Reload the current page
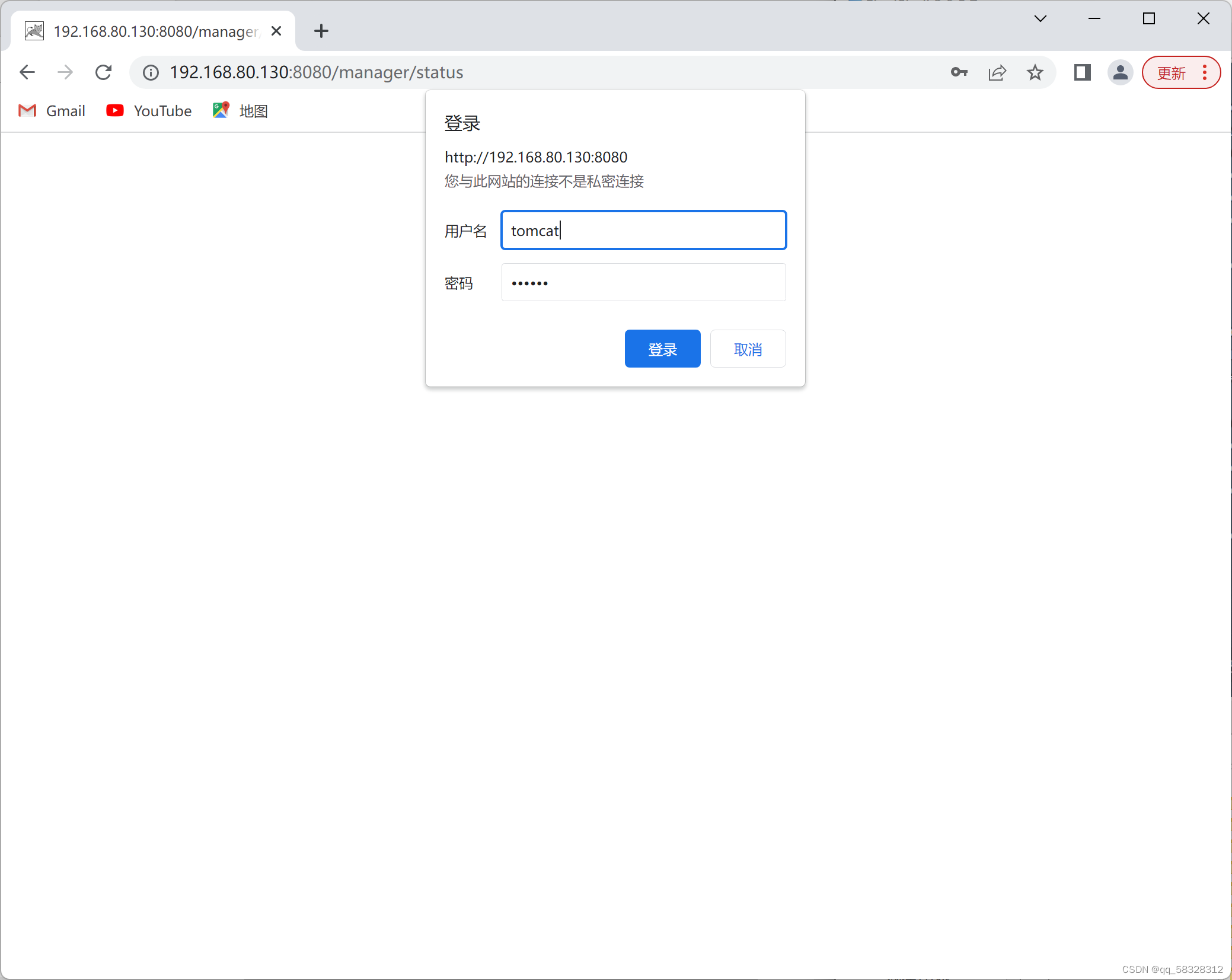1232x980 pixels. pyautogui.click(x=104, y=72)
